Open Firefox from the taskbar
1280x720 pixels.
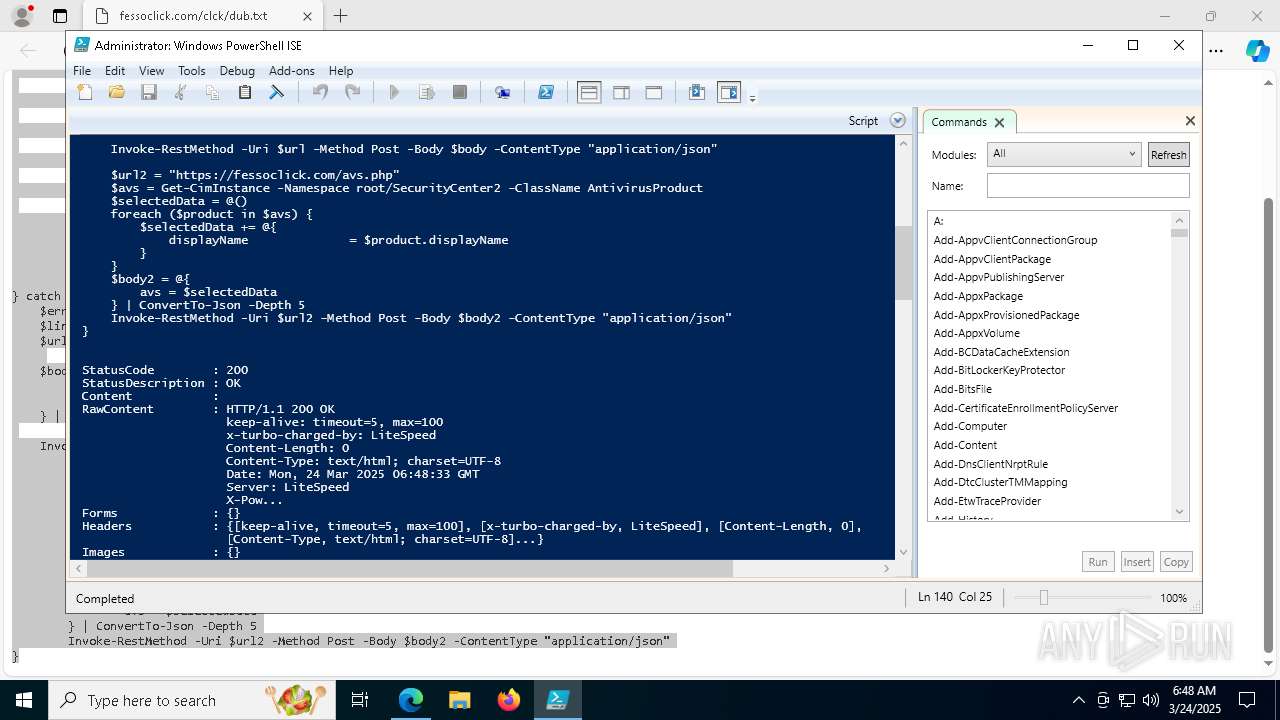coord(508,700)
